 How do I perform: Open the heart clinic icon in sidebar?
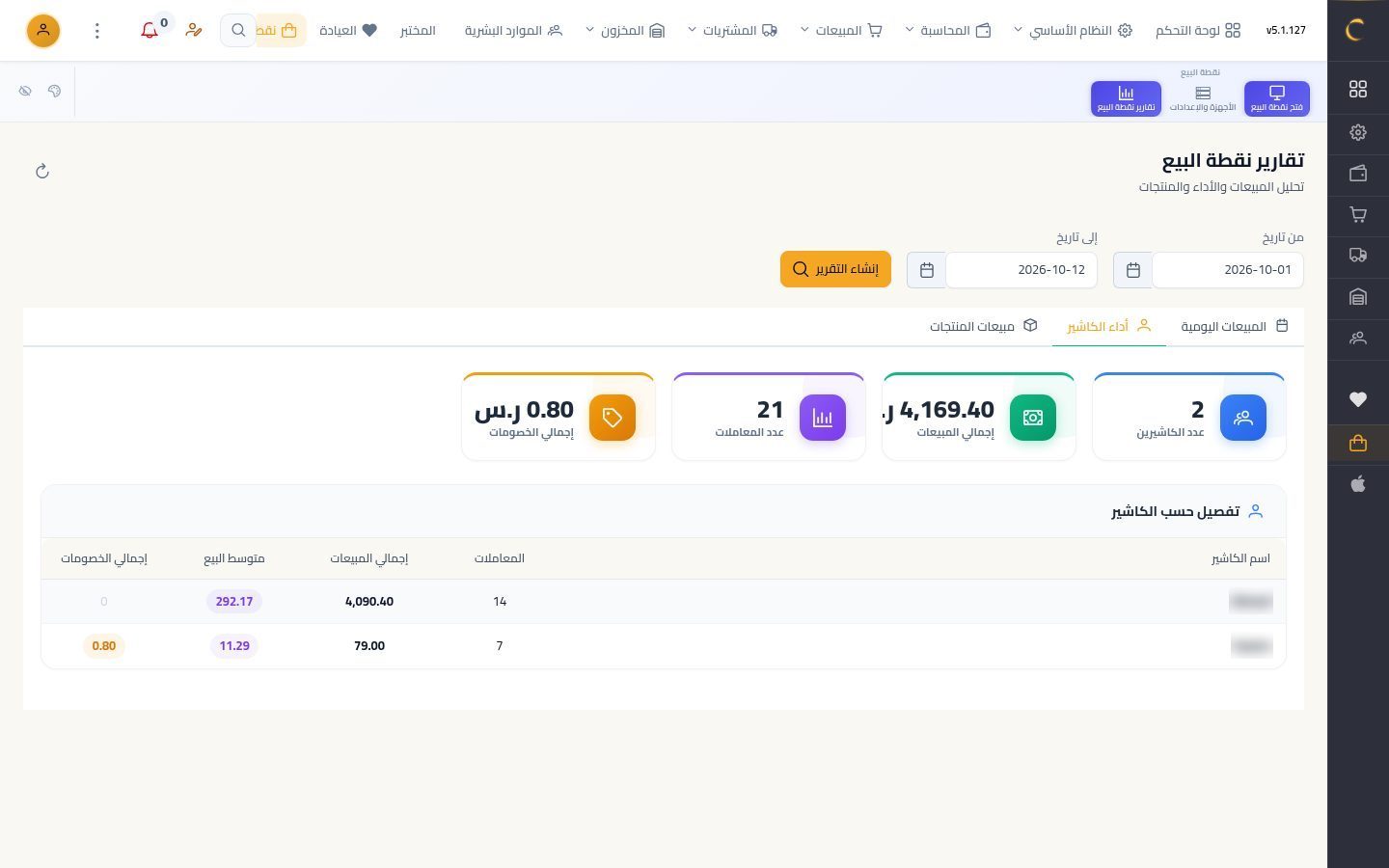pyautogui.click(x=1358, y=399)
